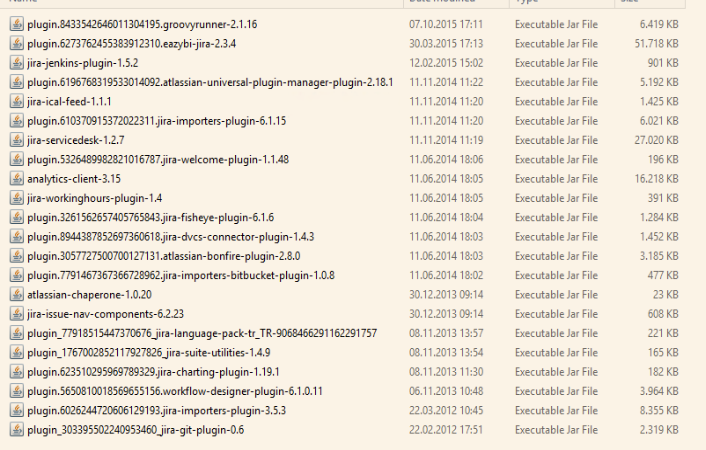Select the jar icon for atlassian-chaperone-1.0.20
The width and height of the screenshot is (706, 450).
[x=17, y=295]
